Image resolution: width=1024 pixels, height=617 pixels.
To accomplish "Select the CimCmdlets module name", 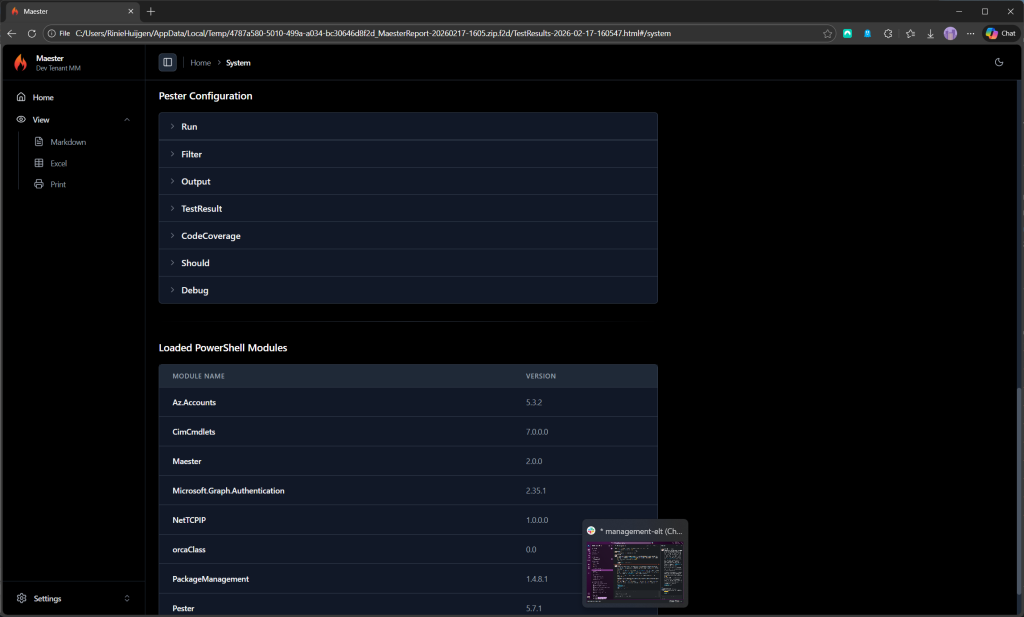I will coord(194,432).
